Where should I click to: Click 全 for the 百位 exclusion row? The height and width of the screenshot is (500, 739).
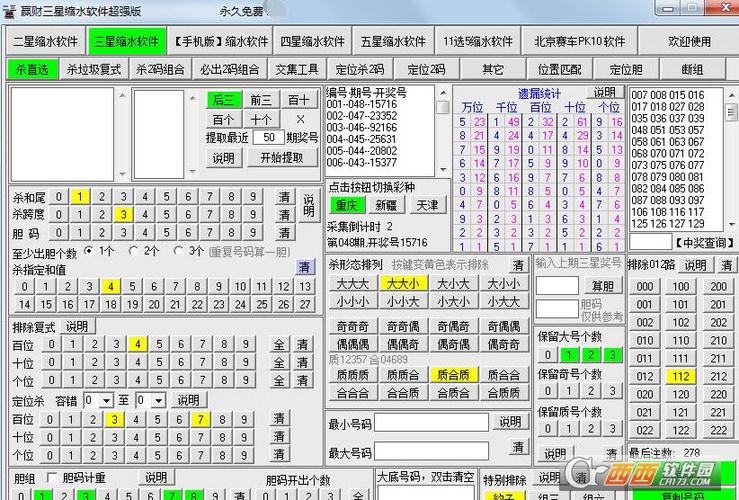click(x=279, y=344)
